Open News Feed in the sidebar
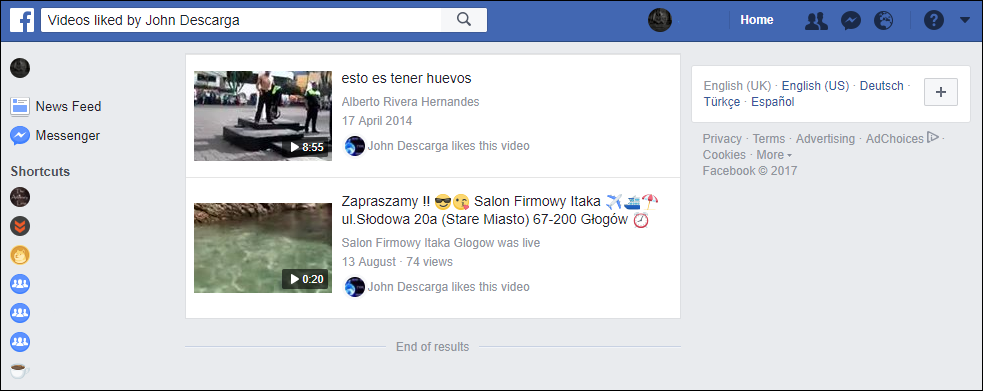This screenshot has height=391, width=983. (x=68, y=107)
